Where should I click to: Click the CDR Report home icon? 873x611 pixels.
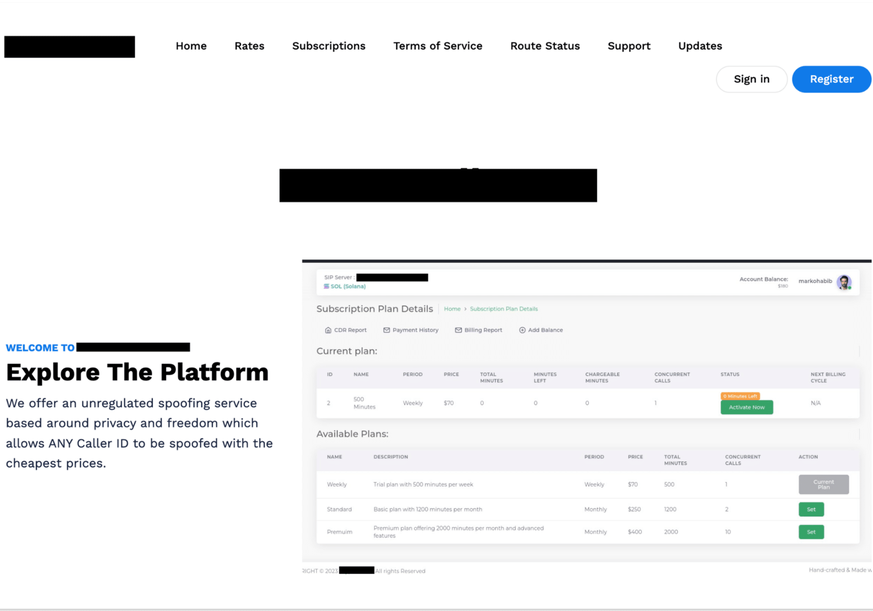(328, 330)
